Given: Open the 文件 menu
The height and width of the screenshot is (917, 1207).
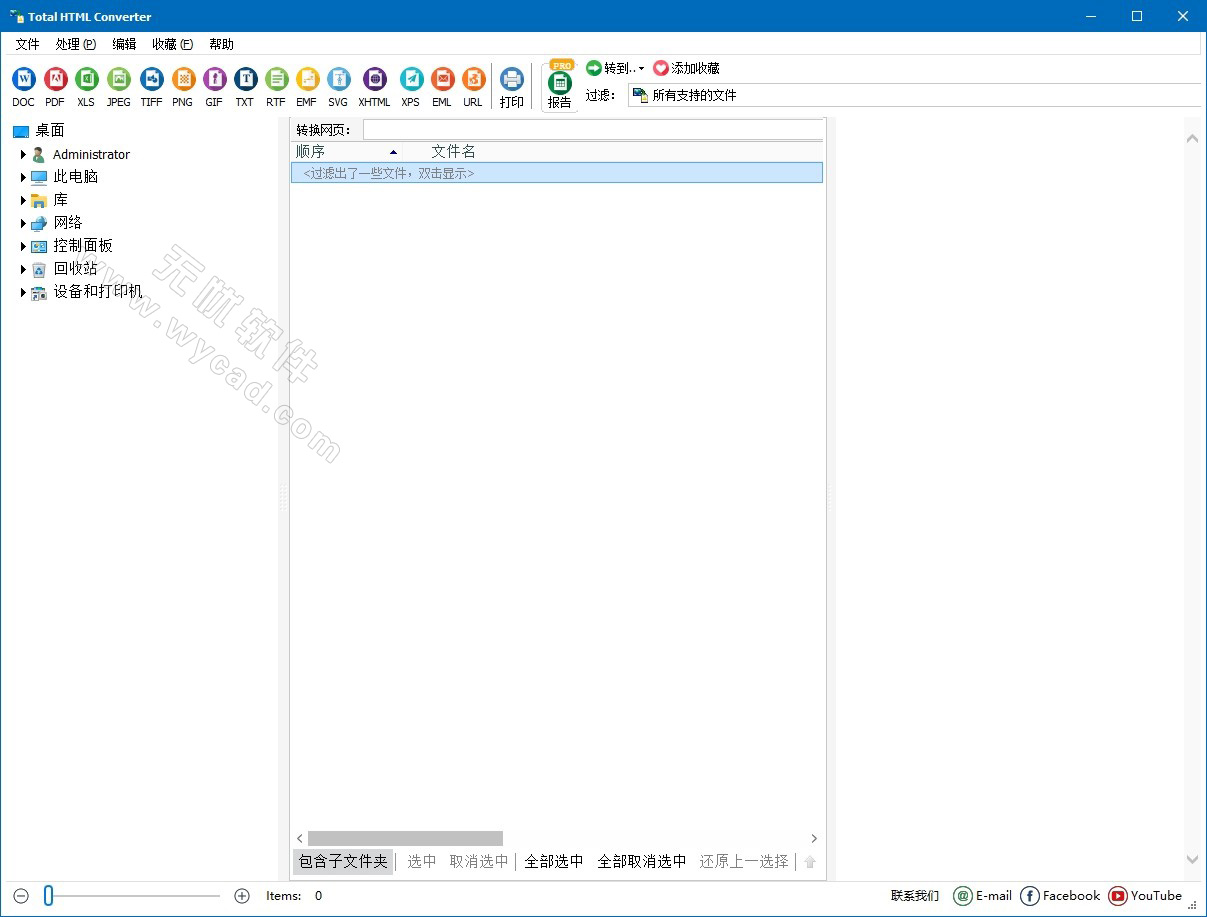Looking at the screenshot, I should pos(27,43).
